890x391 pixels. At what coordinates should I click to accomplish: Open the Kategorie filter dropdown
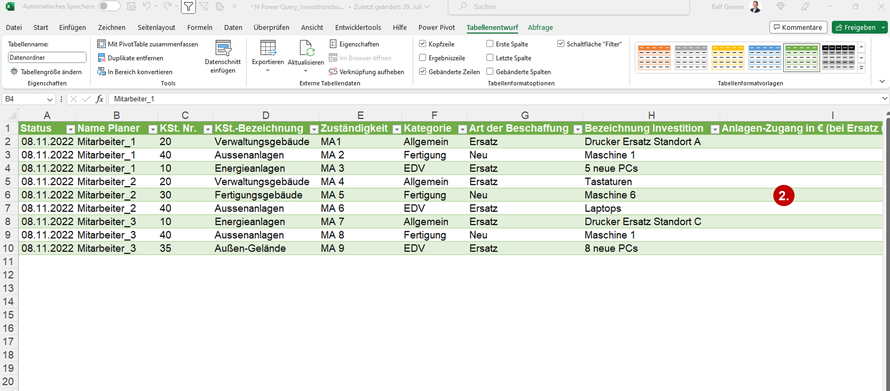(463, 129)
